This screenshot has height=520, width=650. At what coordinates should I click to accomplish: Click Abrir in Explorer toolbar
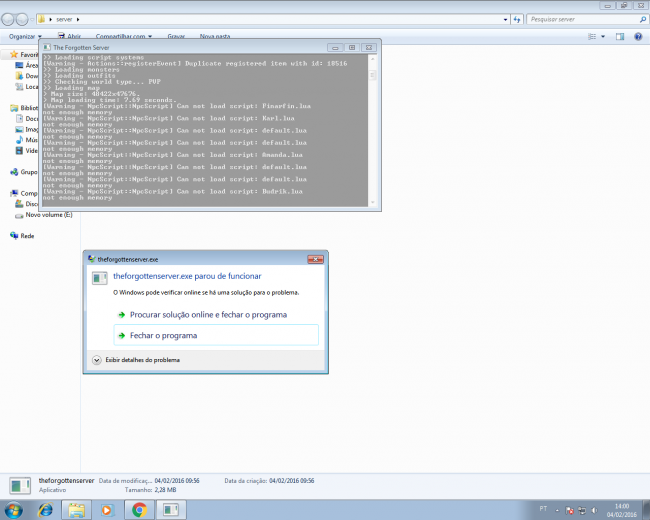[x=70, y=36]
